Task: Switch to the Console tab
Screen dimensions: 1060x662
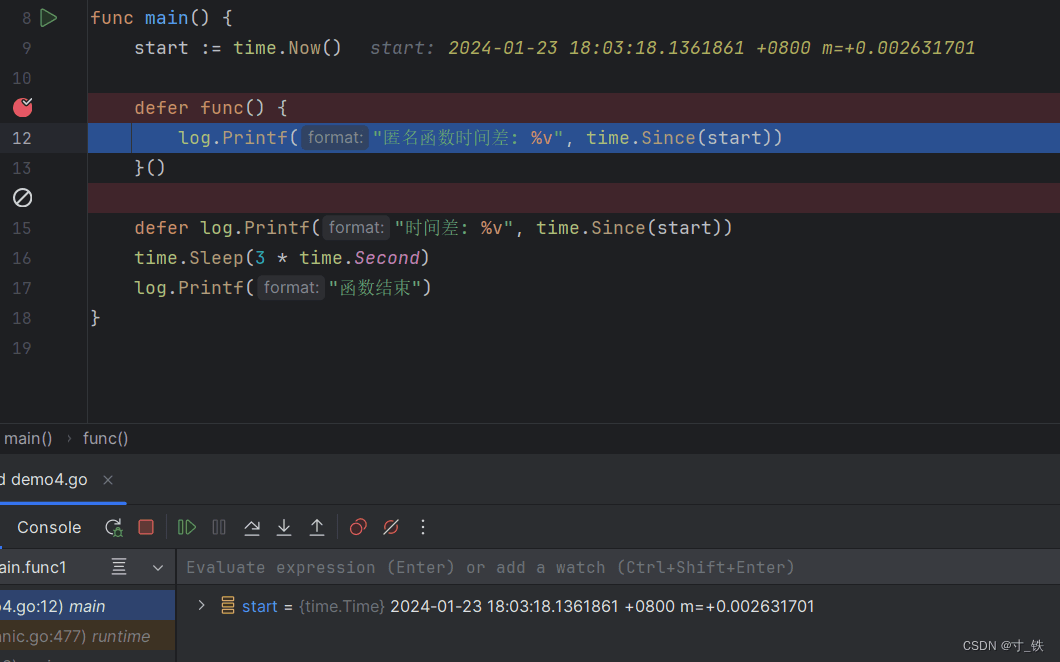Action: (x=49, y=527)
